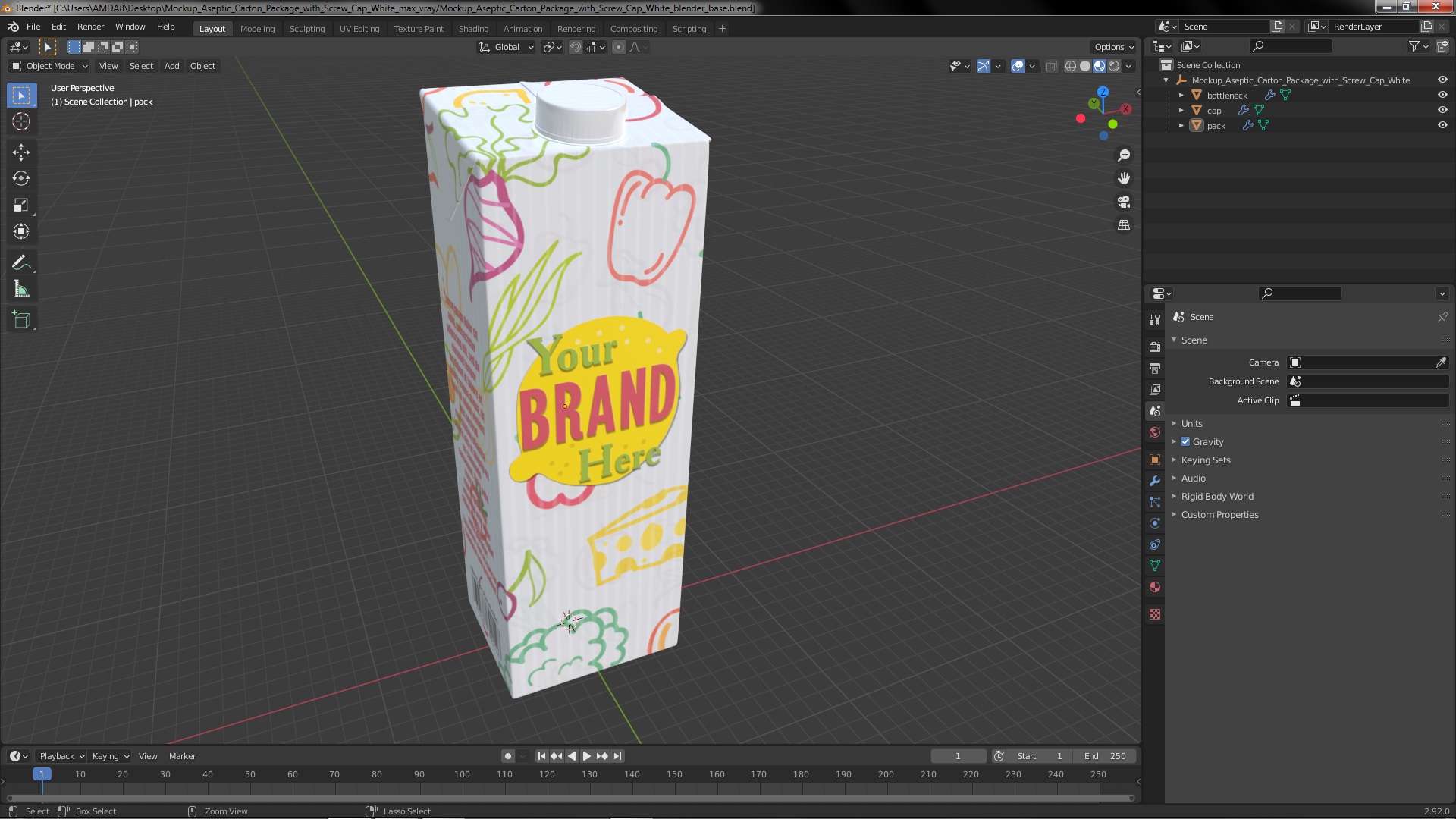Open the viewport Add menu
Screen dimensions: 1456x819
pos(172,66)
